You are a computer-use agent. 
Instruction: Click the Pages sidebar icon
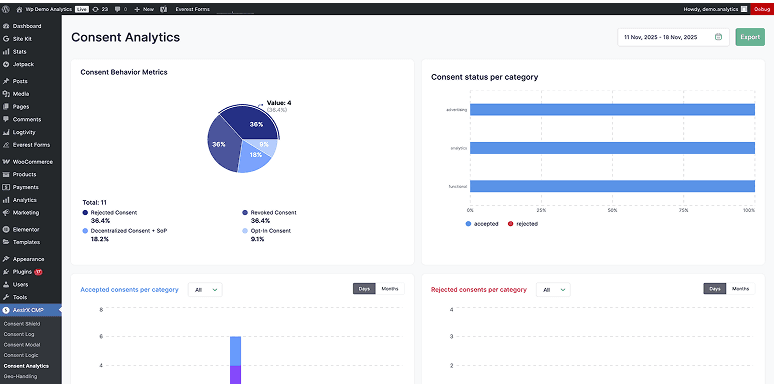pos(6,107)
